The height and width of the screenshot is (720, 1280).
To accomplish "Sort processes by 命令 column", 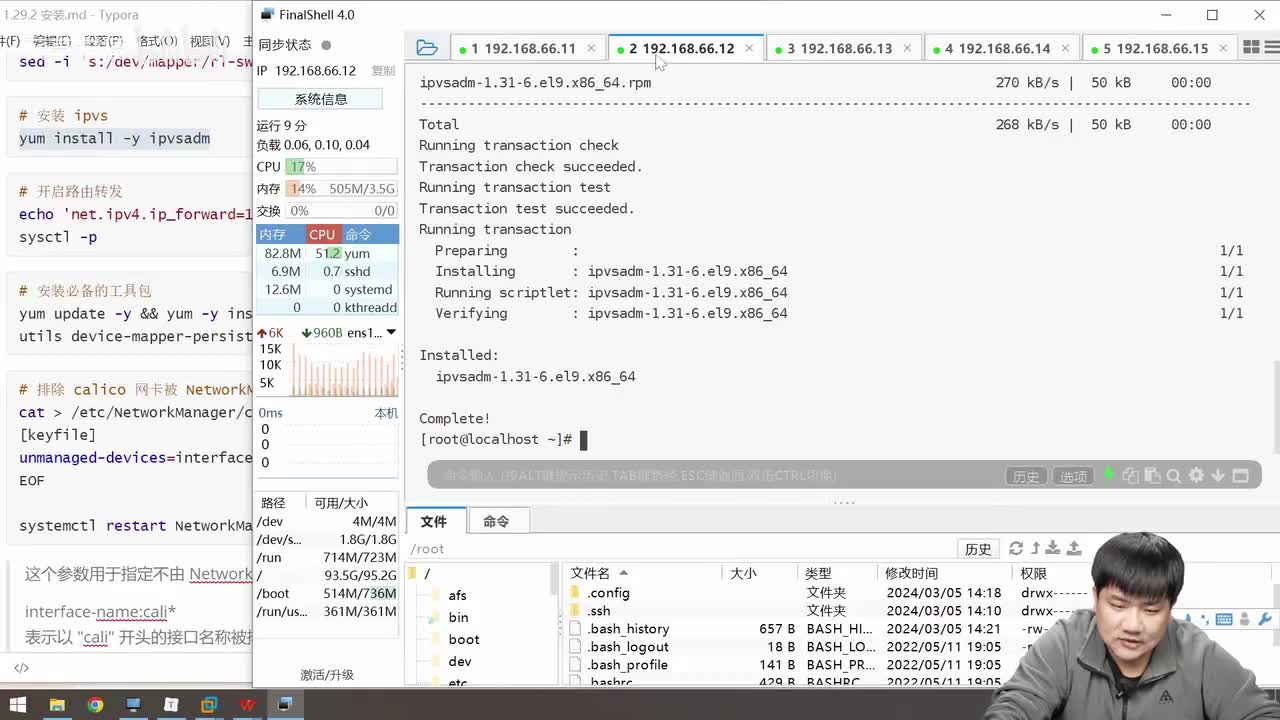I will [369, 234].
